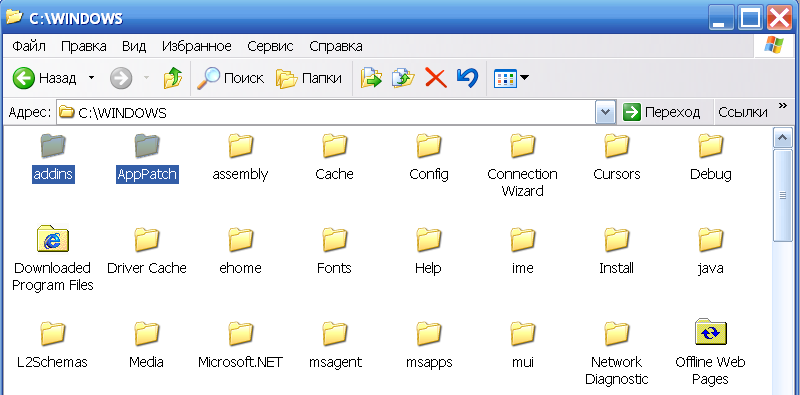This screenshot has height=395, width=800.
Task: Select the Debug folder icon
Action: pyautogui.click(x=710, y=146)
